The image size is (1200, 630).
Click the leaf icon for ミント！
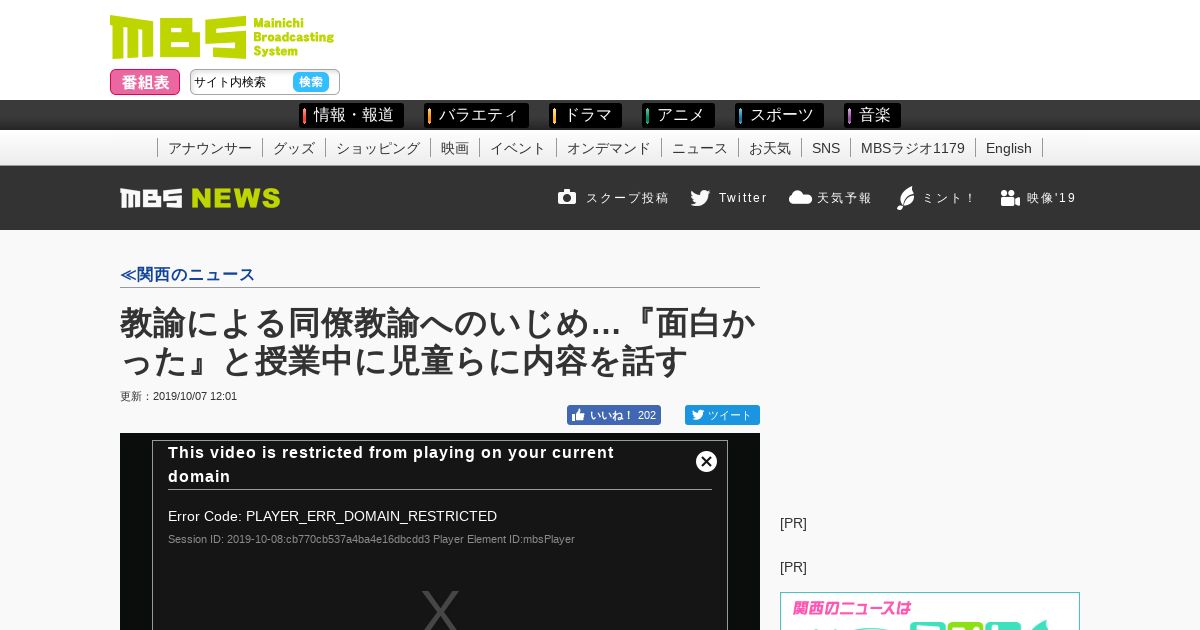click(x=906, y=198)
